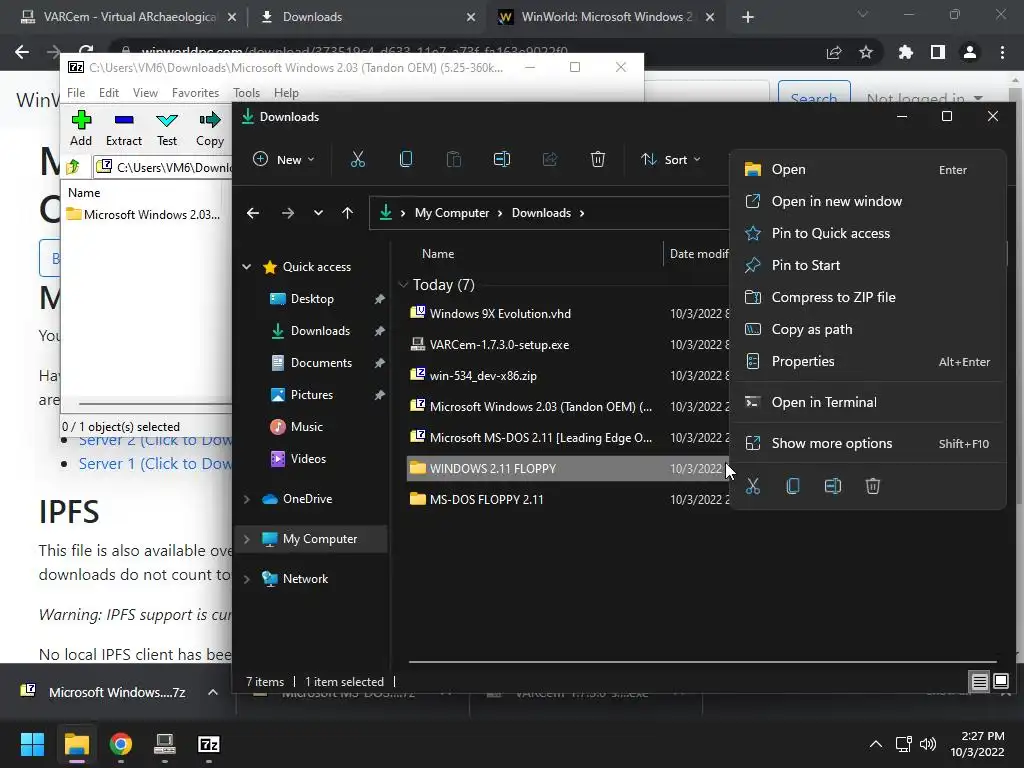Show hidden system tray icons
Viewport: 1024px width, 768px height.
point(876,744)
